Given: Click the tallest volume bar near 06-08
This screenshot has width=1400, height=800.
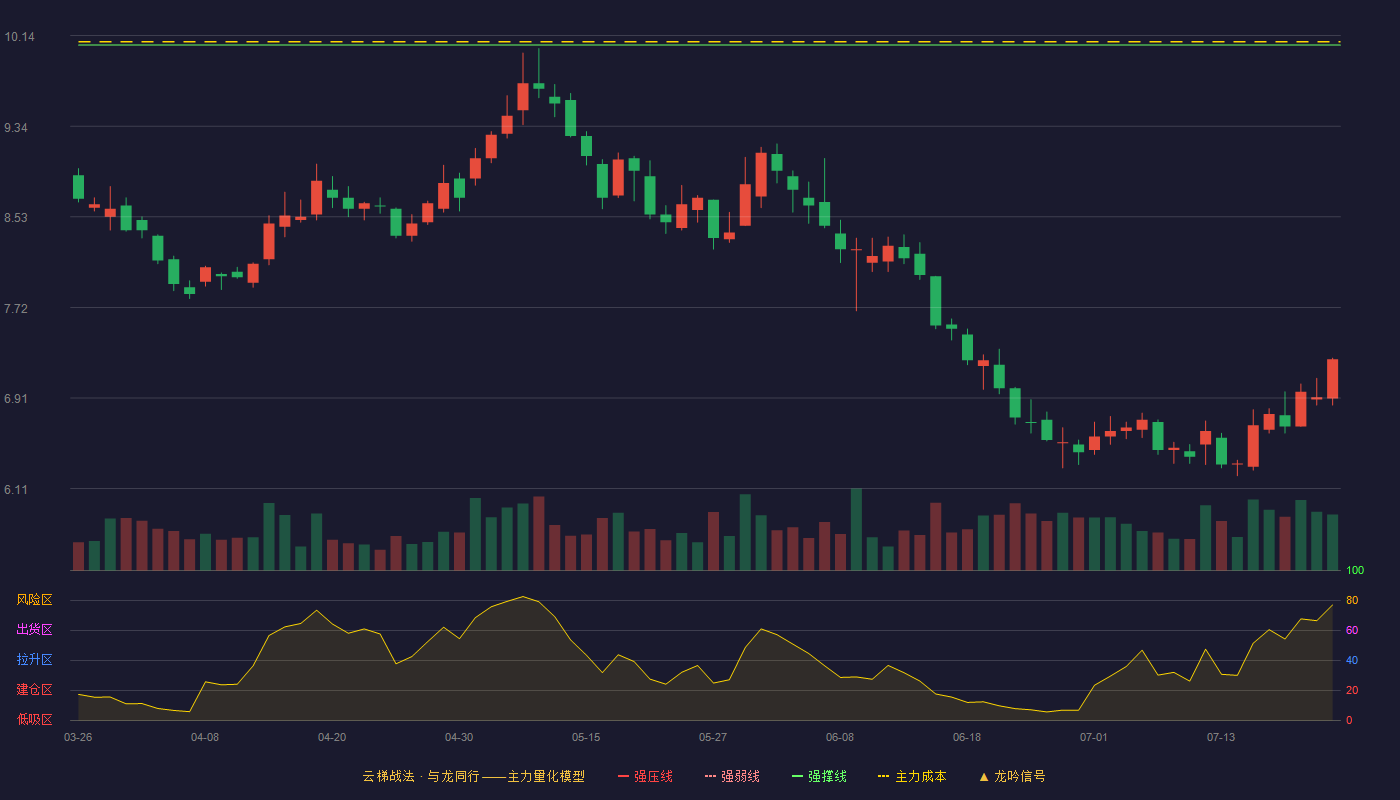Looking at the screenshot, I should coord(856,529).
